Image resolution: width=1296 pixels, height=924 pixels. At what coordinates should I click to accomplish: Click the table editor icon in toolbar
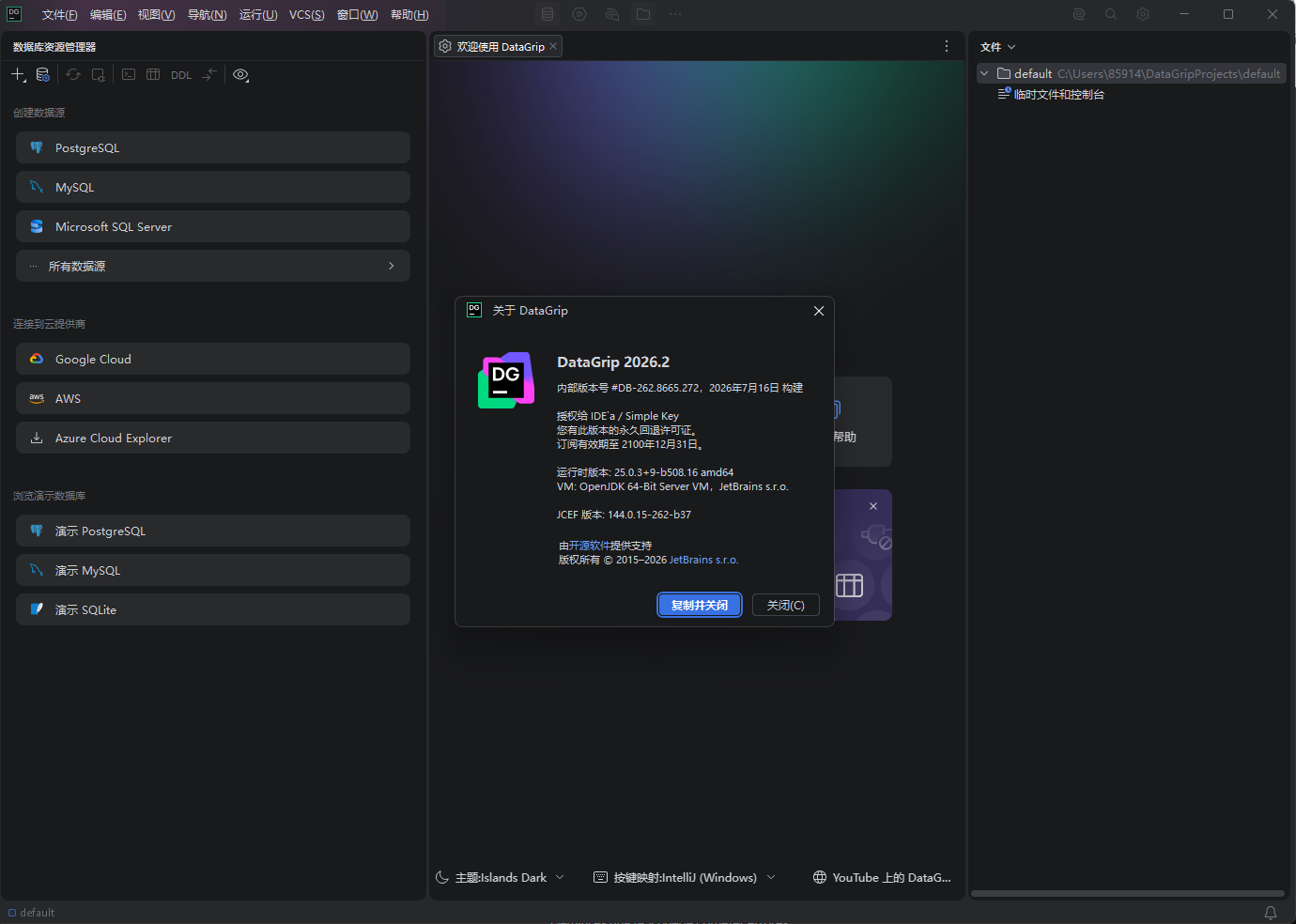coord(153,75)
